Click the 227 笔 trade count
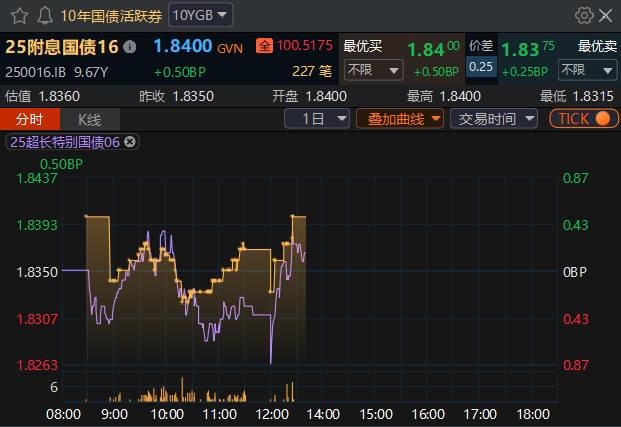The width and height of the screenshot is (621, 427). [312, 71]
